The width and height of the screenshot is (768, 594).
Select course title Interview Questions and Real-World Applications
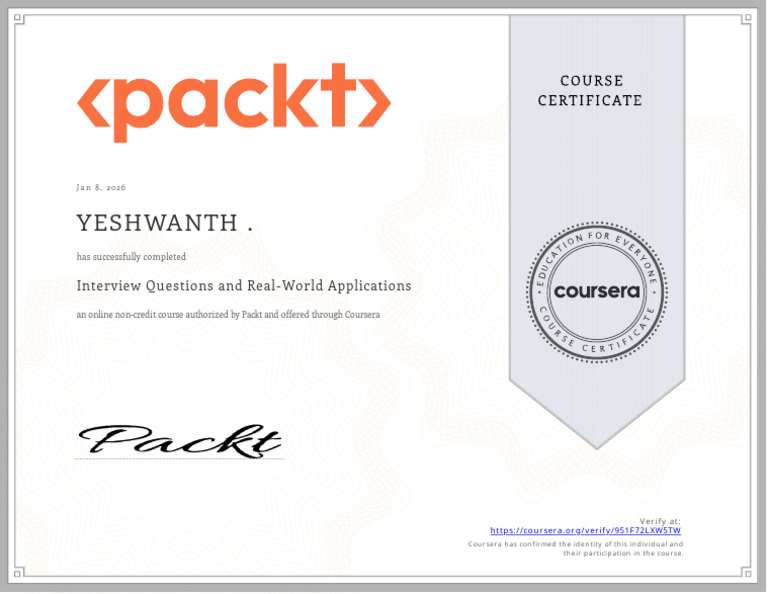[244, 286]
